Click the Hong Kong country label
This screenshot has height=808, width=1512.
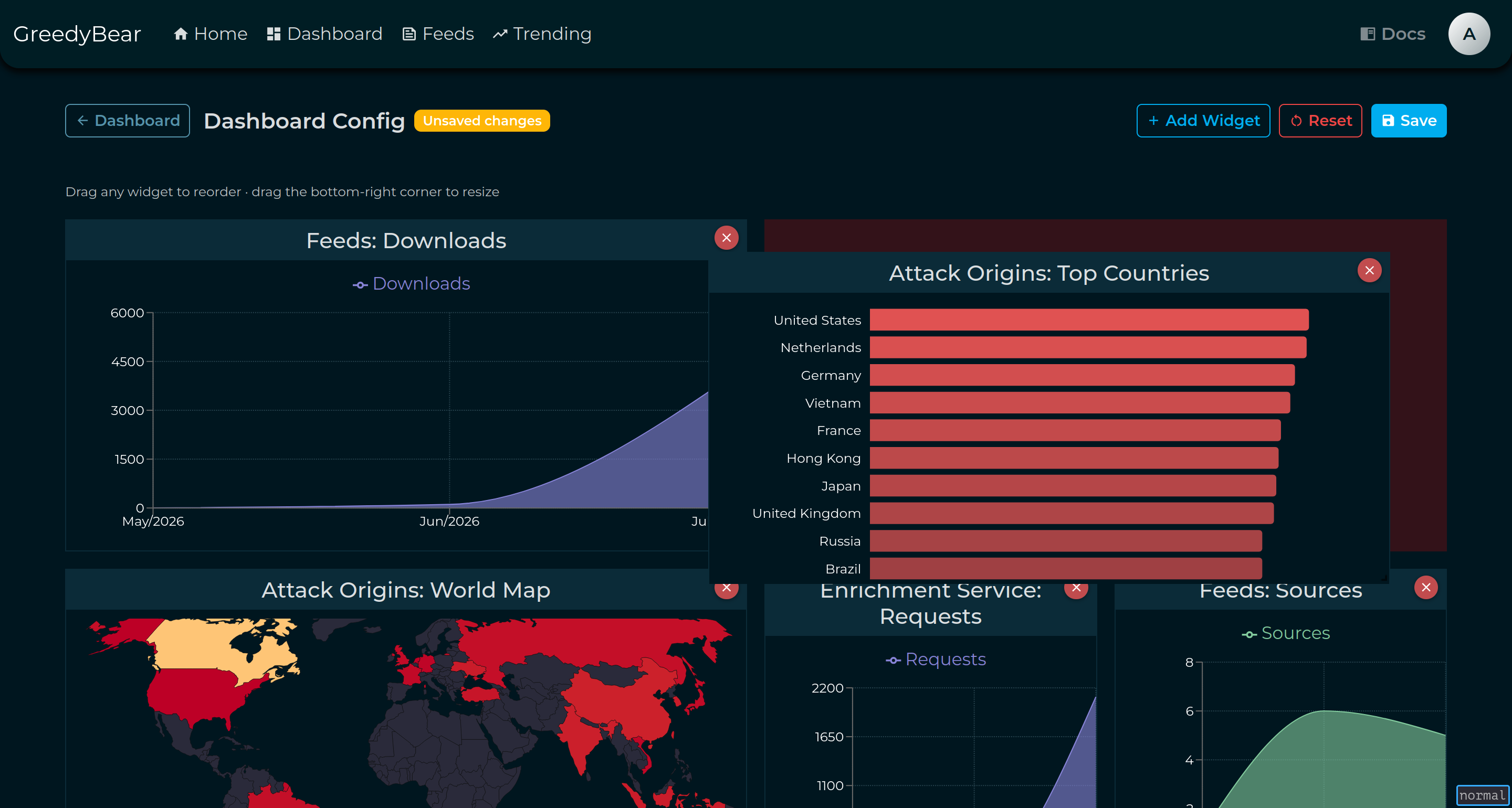pyautogui.click(x=823, y=458)
